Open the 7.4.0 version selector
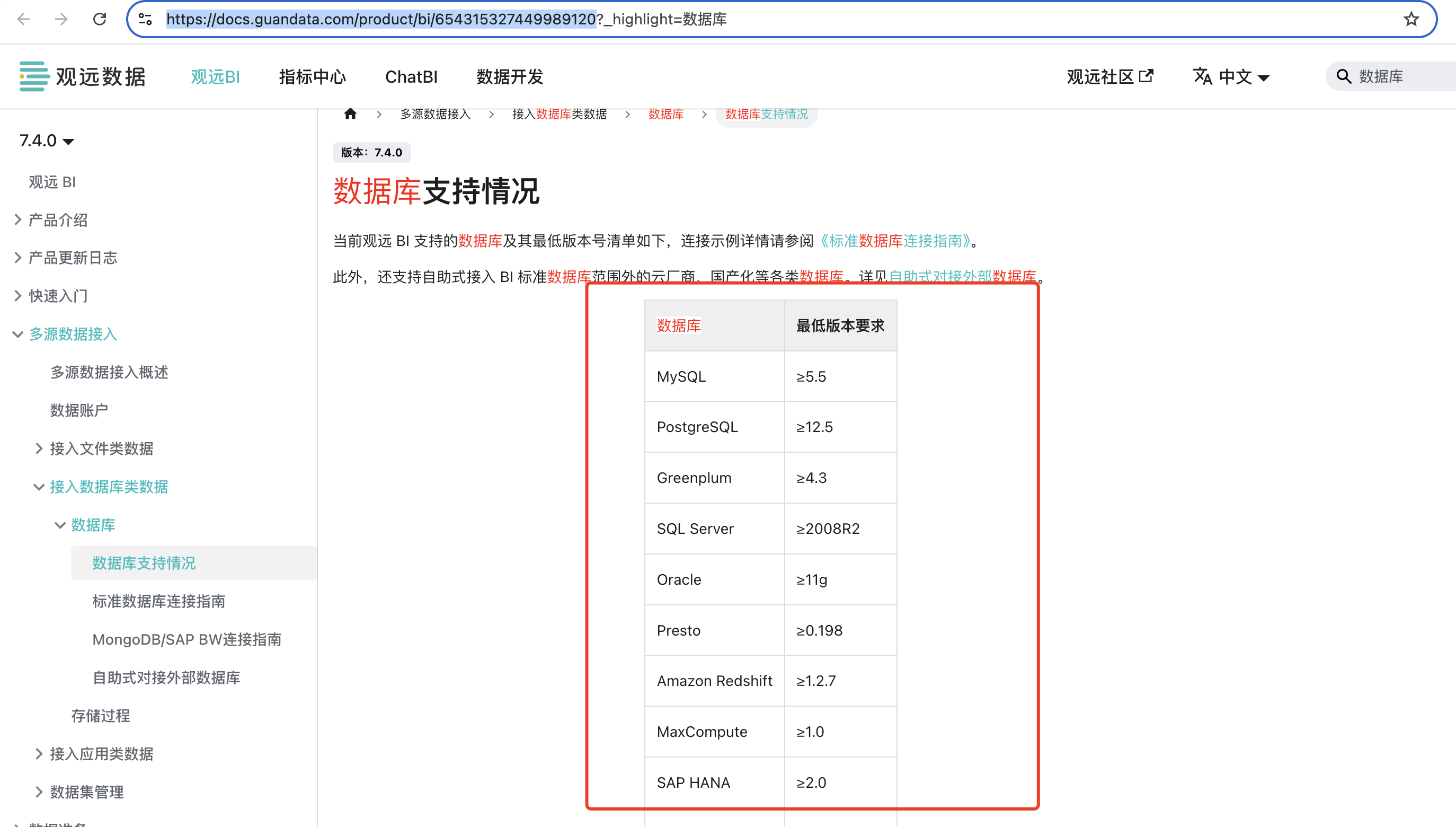Screen dimensions: 1456x827 click(47, 141)
